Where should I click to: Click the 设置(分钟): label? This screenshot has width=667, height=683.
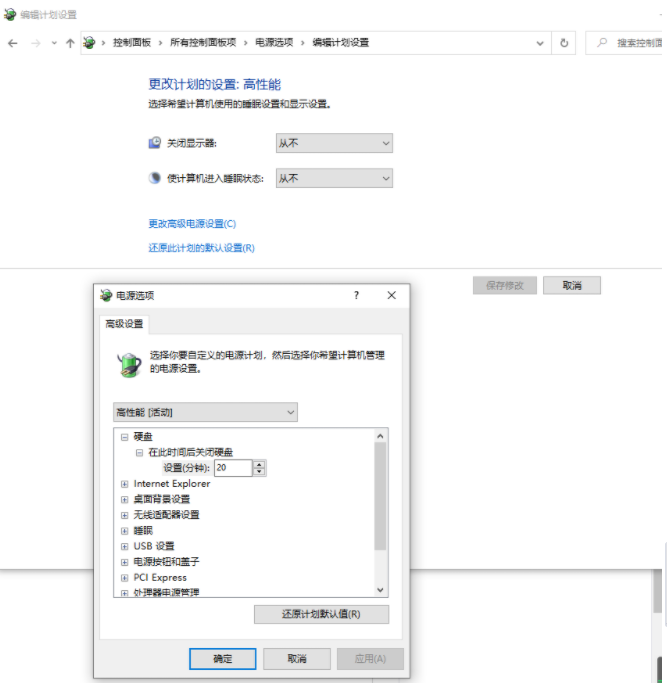click(186, 468)
